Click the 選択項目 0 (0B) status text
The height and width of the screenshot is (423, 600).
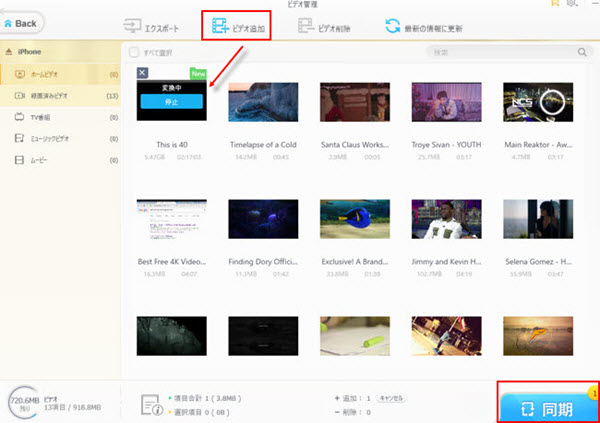[x=202, y=413]
